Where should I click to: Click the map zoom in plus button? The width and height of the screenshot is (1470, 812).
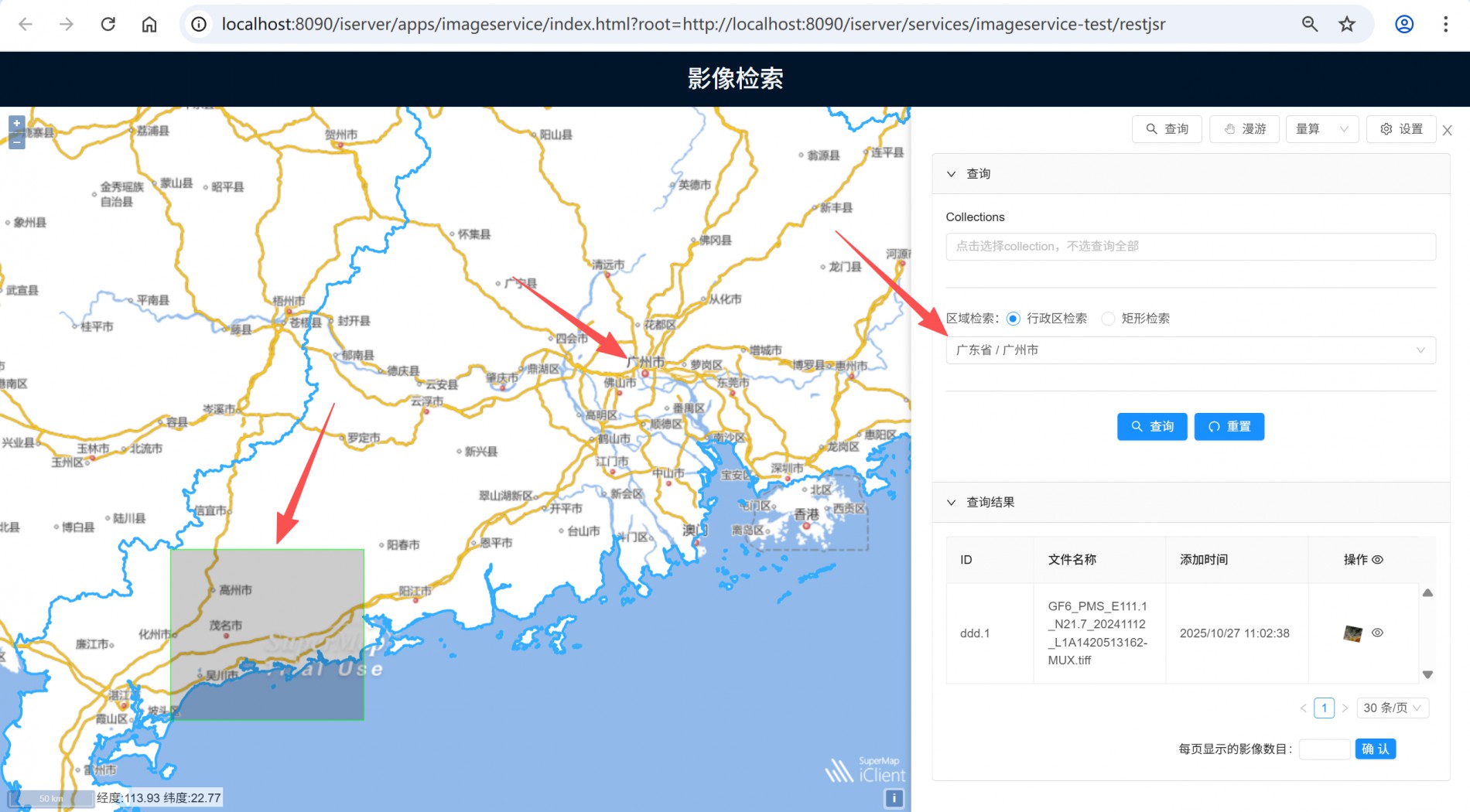[16, 124]
